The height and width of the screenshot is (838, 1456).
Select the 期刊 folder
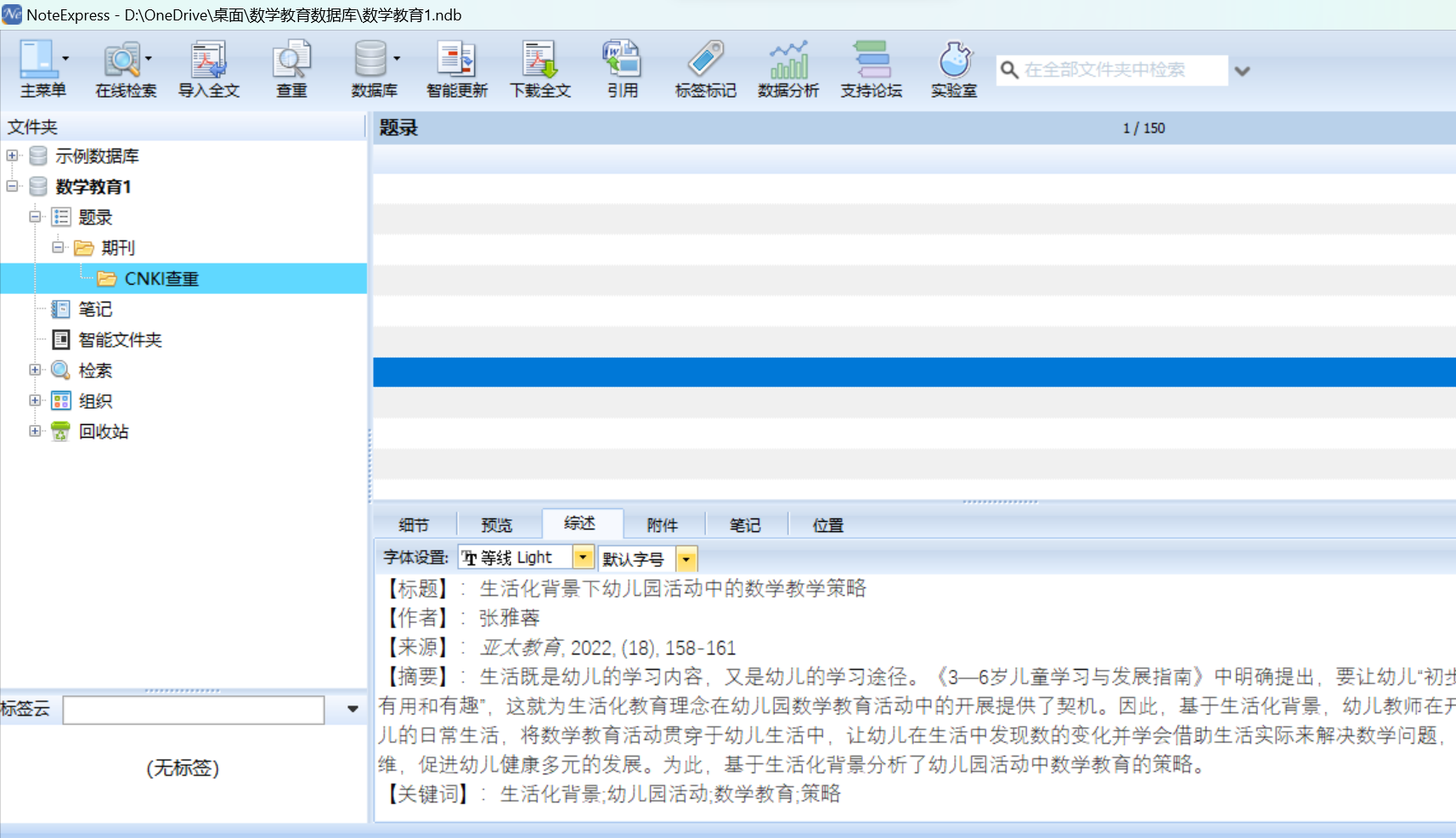click(118, 247)
